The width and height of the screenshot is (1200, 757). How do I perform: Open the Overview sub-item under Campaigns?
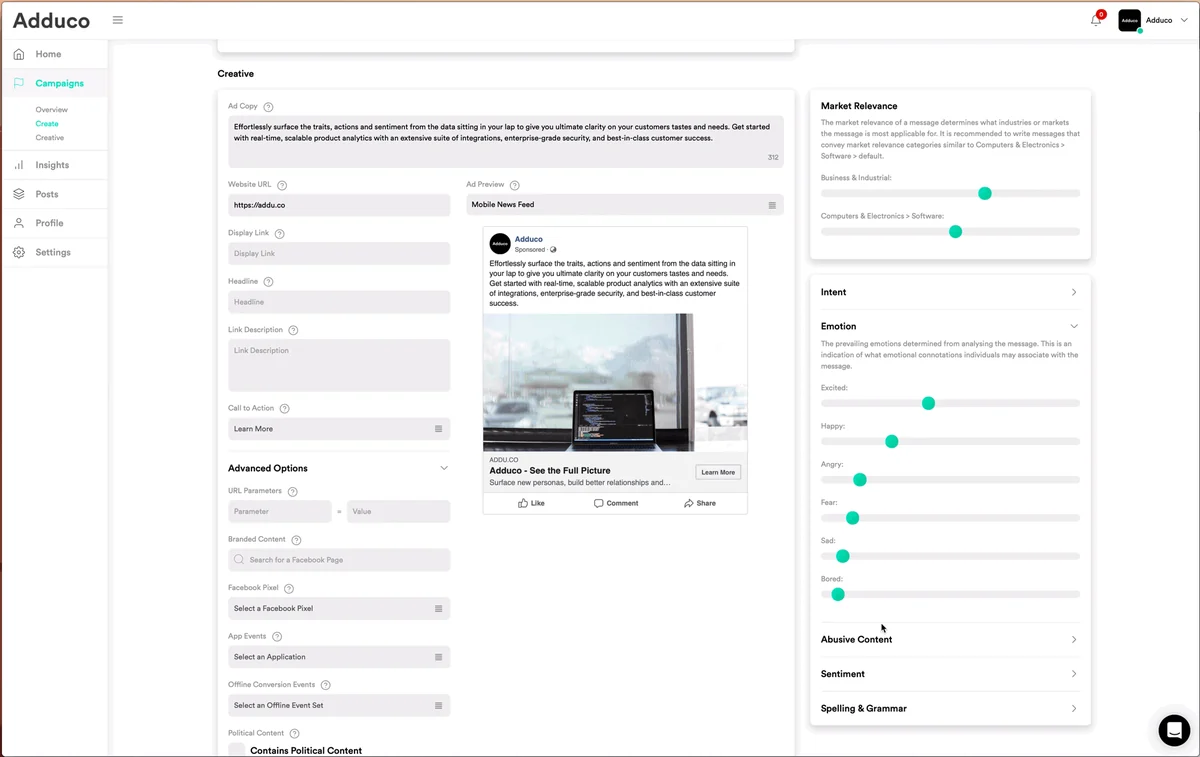point(52,110)
